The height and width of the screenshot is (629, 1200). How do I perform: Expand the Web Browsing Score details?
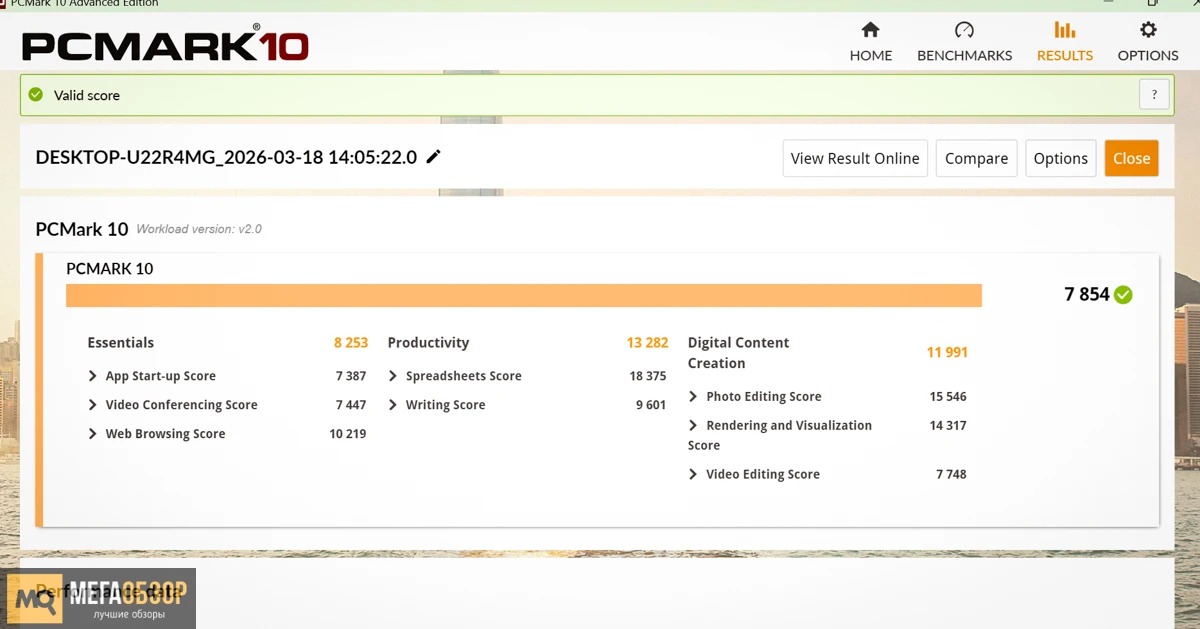pos(93,434)
